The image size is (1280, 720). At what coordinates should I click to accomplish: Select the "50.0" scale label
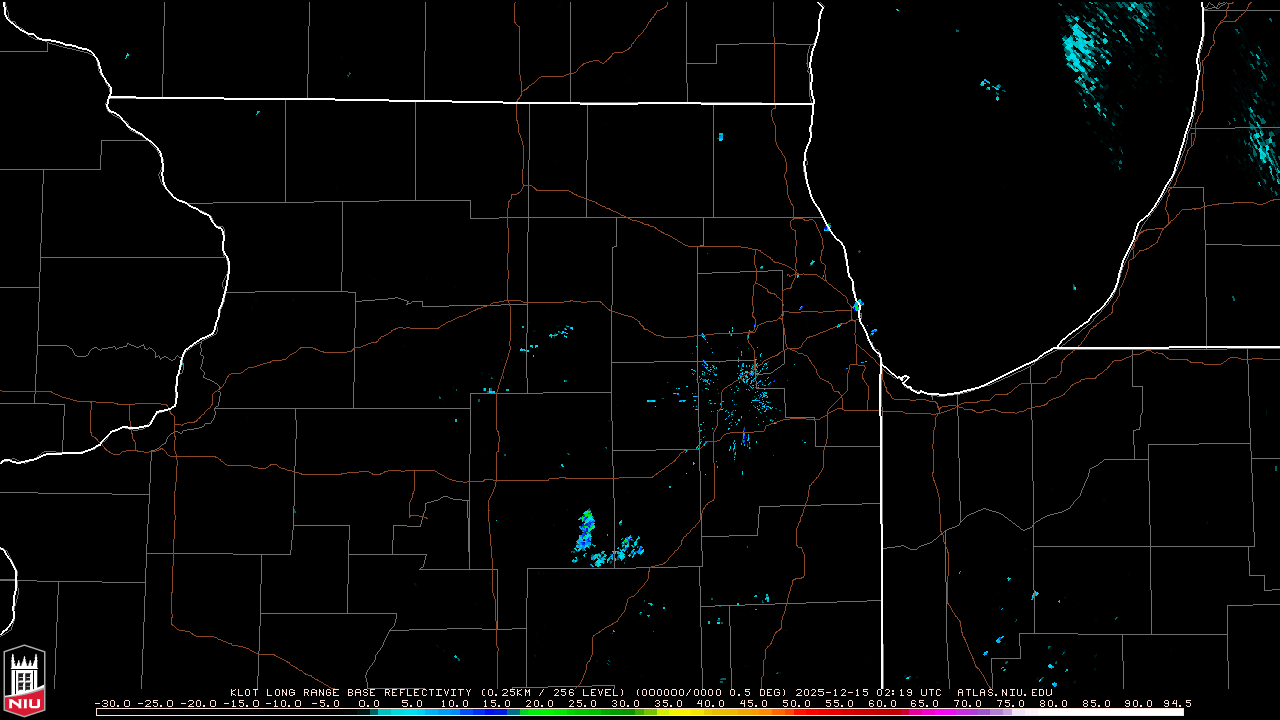(x=798, y=703)
